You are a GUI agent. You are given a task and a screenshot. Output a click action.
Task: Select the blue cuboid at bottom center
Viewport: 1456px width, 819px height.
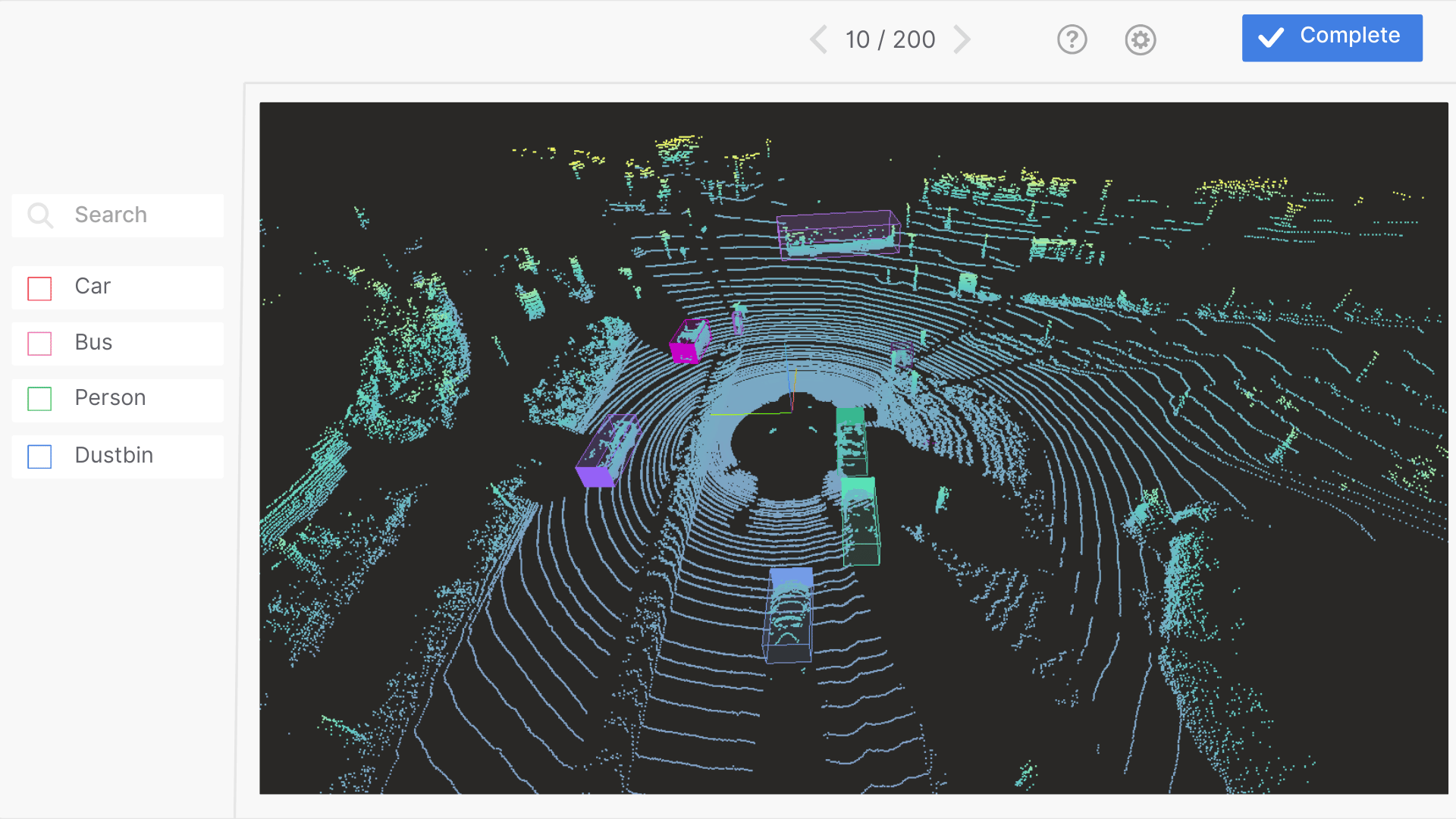[789, 616]
